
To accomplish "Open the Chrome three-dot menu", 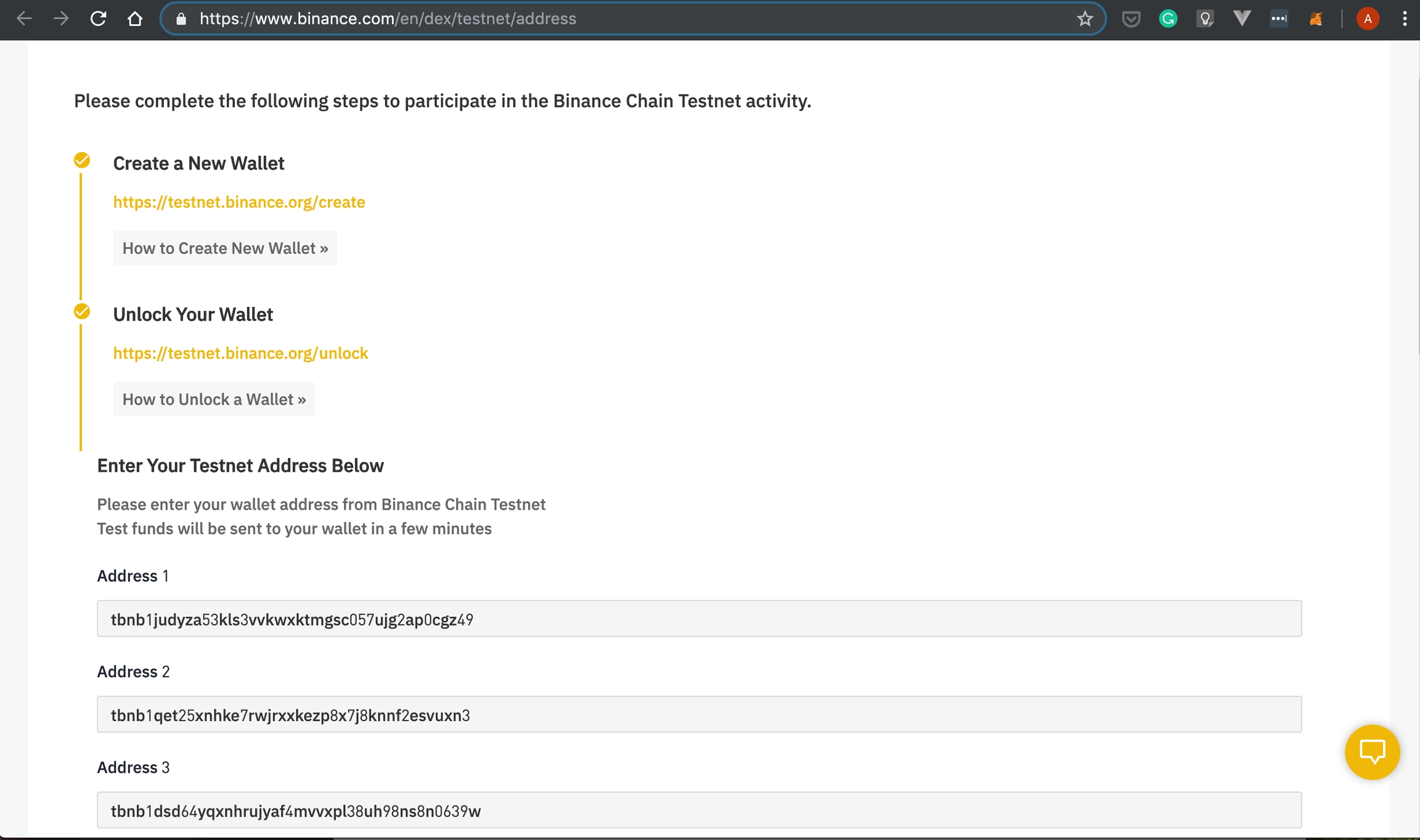I will pos(1405,19).
